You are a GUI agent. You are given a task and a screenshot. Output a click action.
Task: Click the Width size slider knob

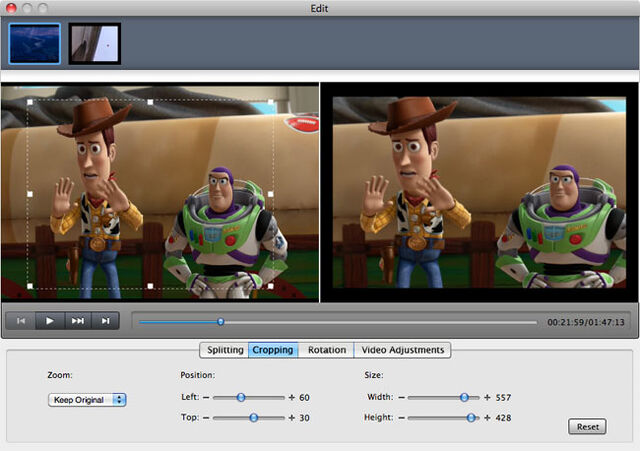[464, 397]
